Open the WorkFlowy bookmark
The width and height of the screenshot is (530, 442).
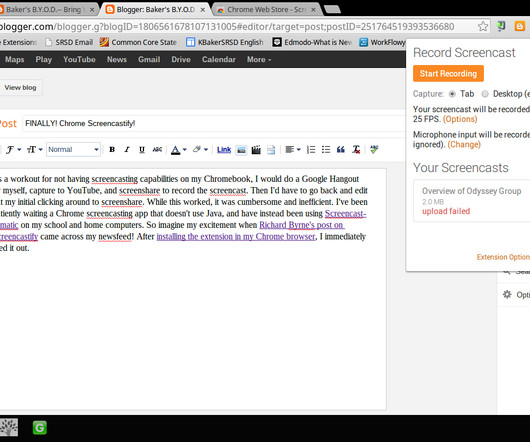(382, 42)
